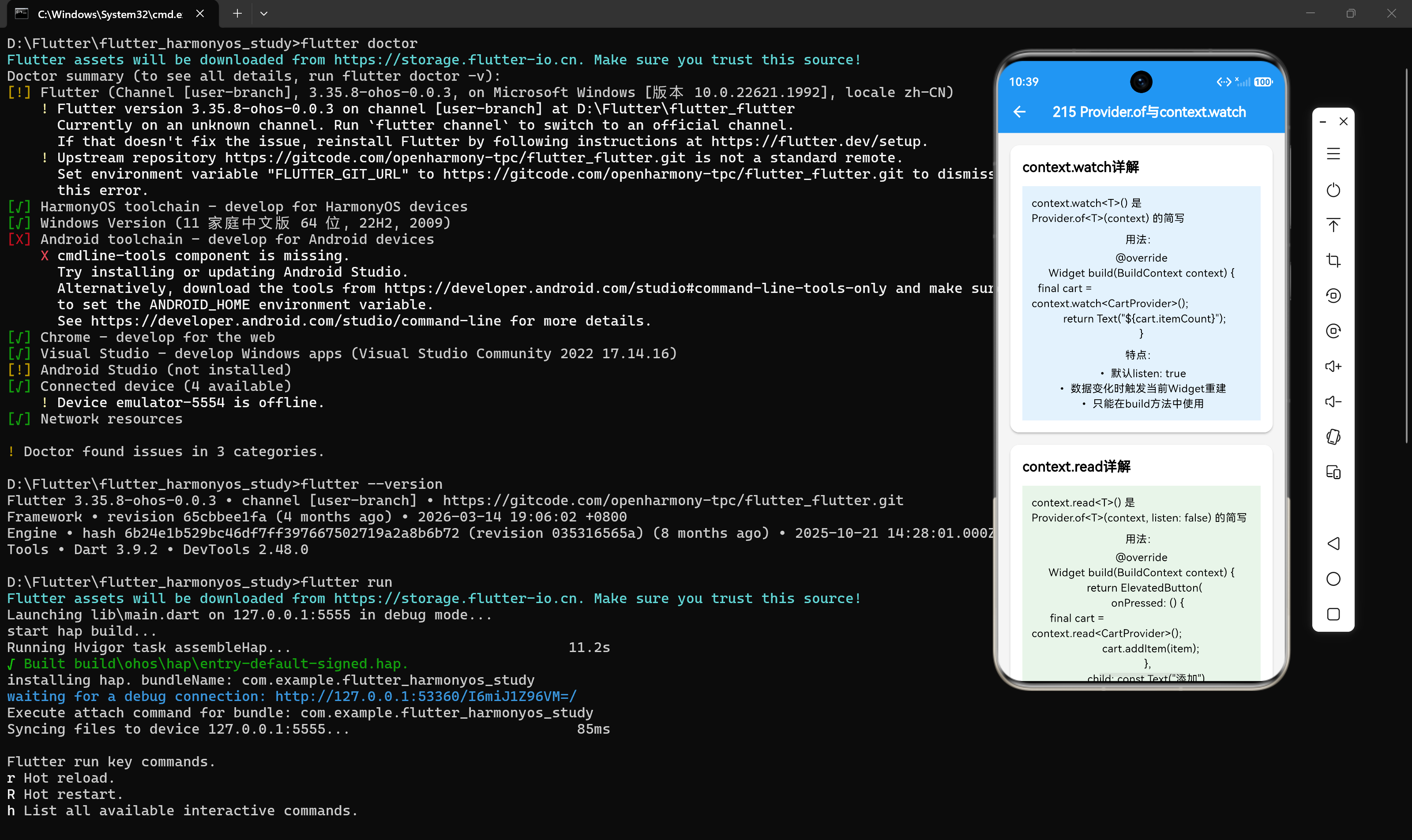Viewport: 1412px width, 840px height.
Task: Tap the emulator Back triangle button
Action: tap(1333, 544)
